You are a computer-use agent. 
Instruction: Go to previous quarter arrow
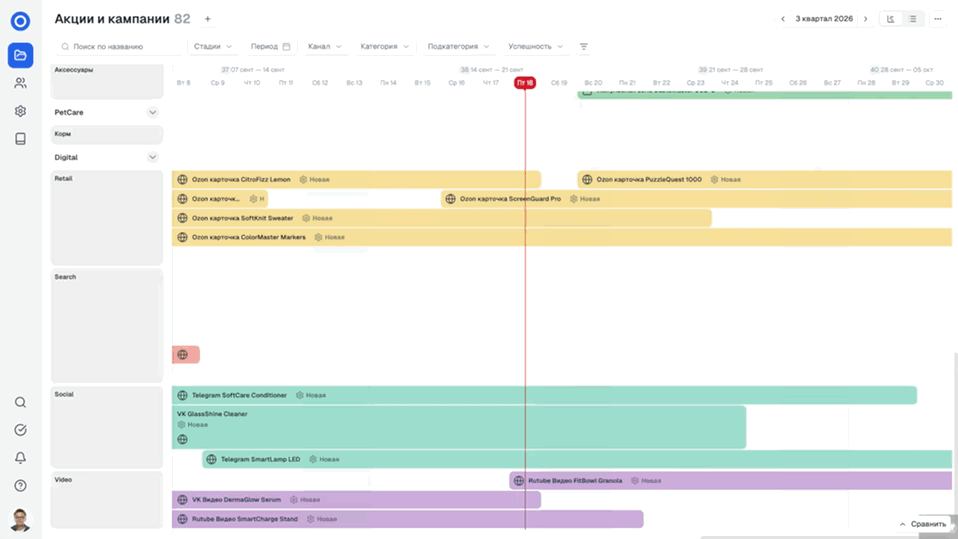point(783,19)
